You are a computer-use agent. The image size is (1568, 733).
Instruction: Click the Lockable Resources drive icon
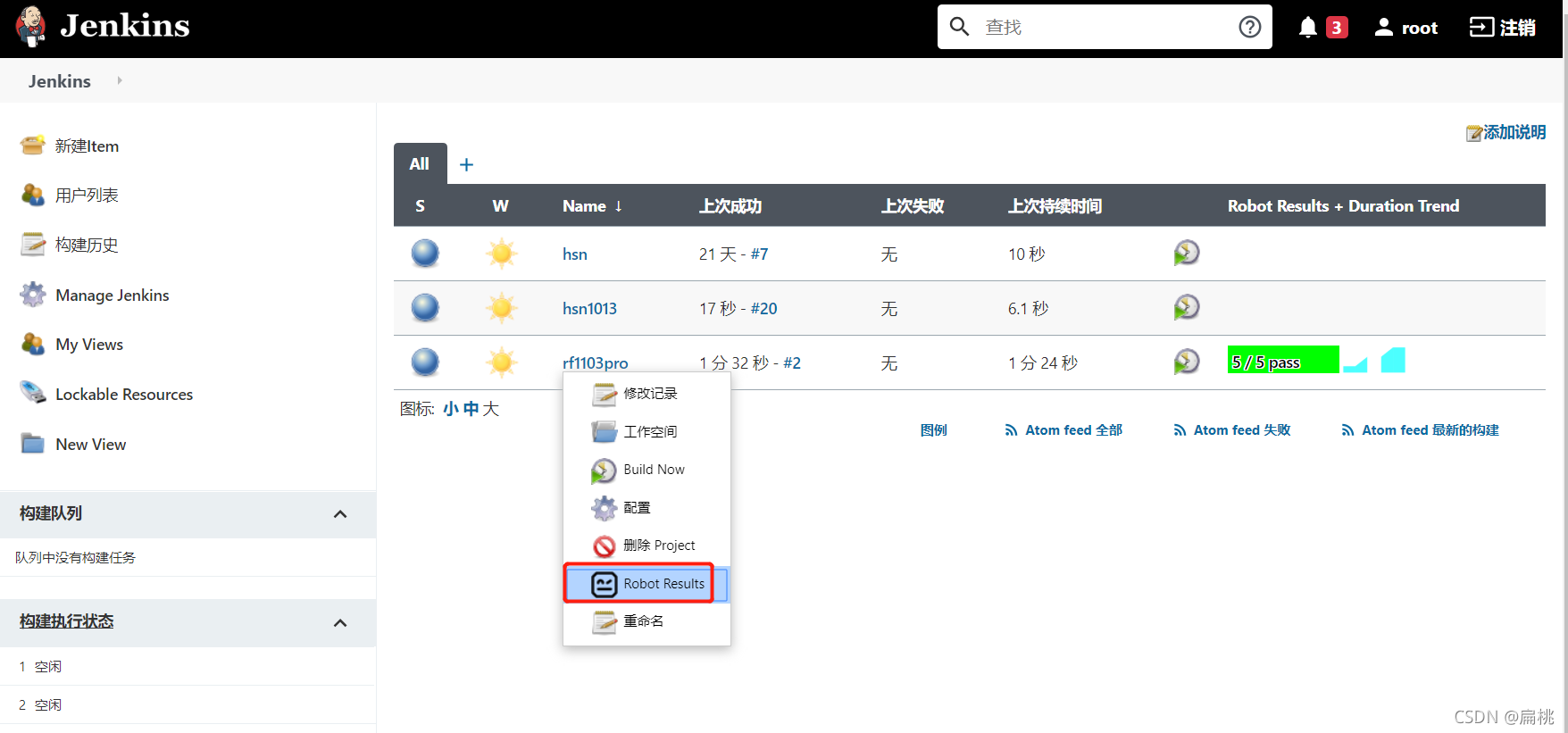pos(33,393)
